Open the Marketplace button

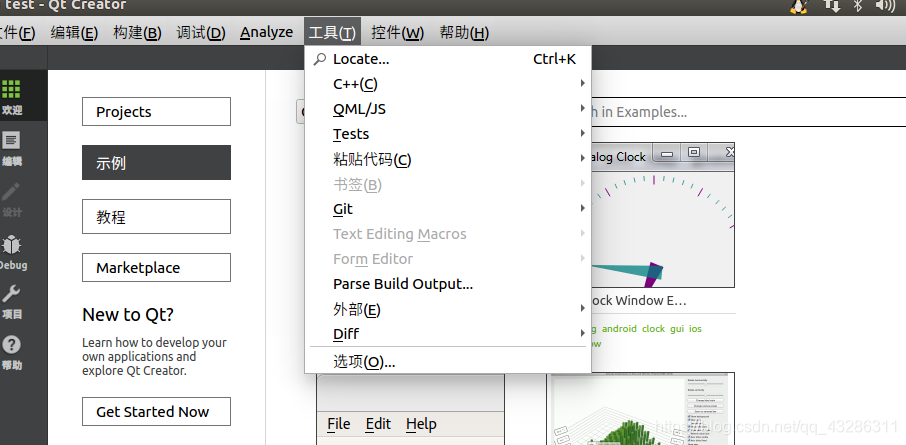[x=156, y=268]
